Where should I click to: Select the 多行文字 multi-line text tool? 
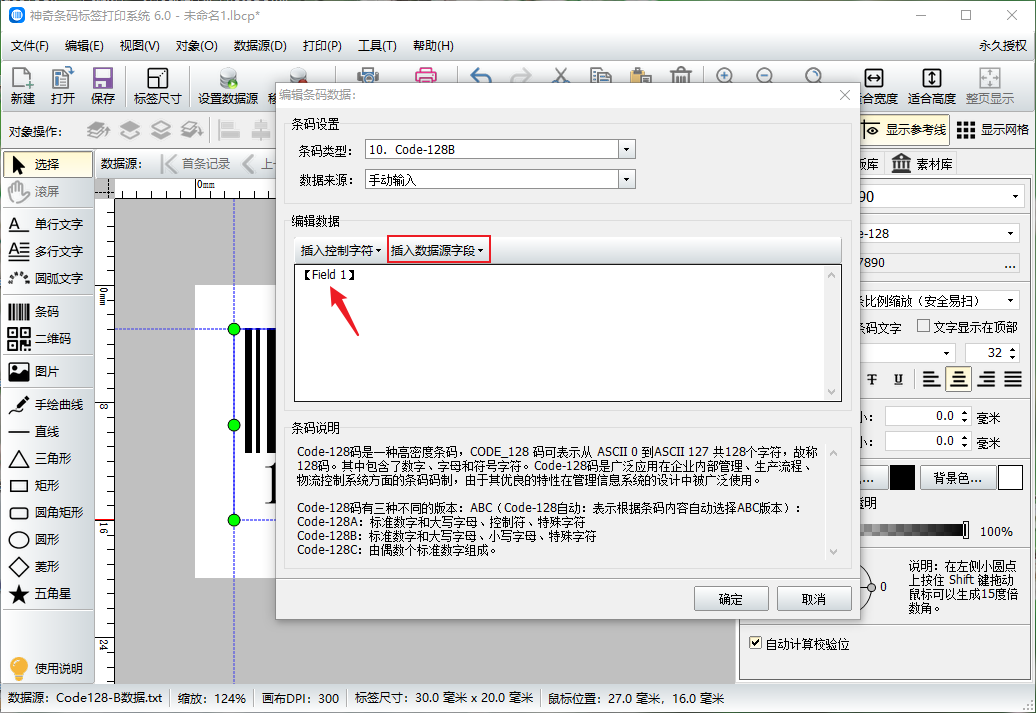coord(48,252)
